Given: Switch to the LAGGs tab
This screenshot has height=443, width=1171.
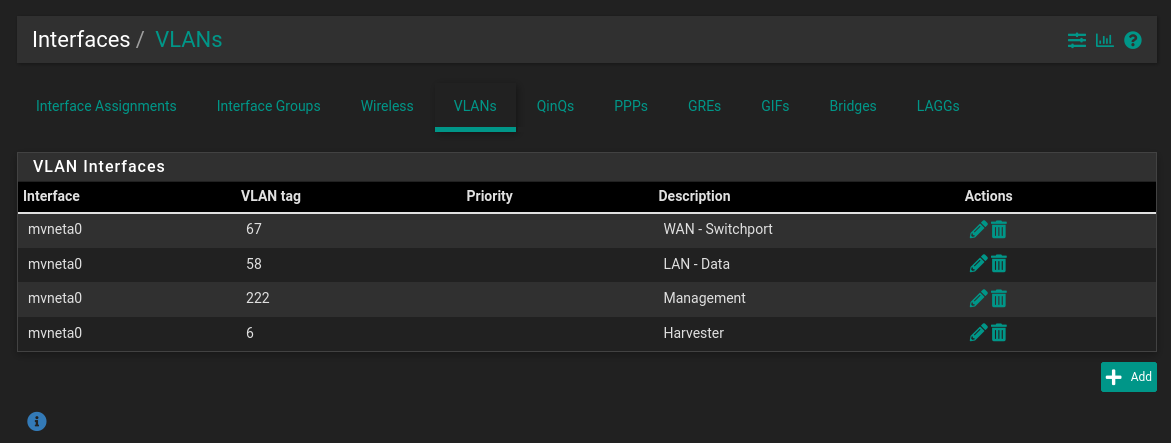Looking at the screenshot, I should [938, 106].
